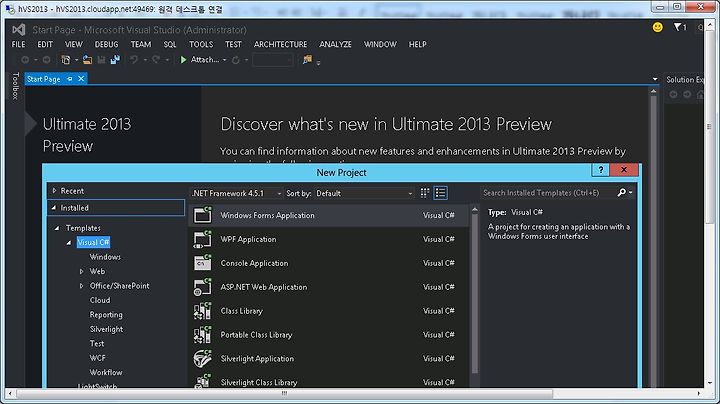Viewport: 720px width, 404px height.
Task: Open the Sort by Default dropdown
Action: [364, 193]
